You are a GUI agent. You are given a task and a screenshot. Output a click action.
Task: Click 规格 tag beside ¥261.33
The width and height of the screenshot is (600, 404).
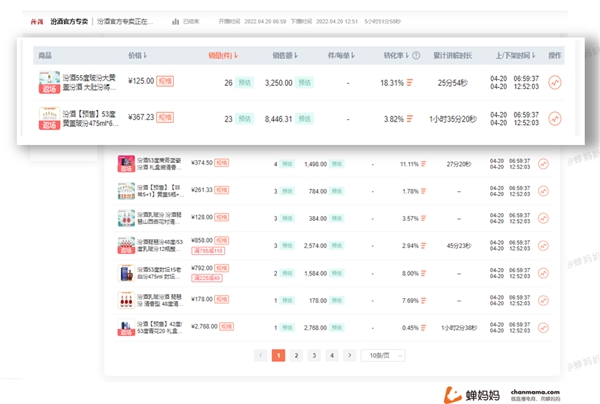pyautogui.click(x=222, y=190)
